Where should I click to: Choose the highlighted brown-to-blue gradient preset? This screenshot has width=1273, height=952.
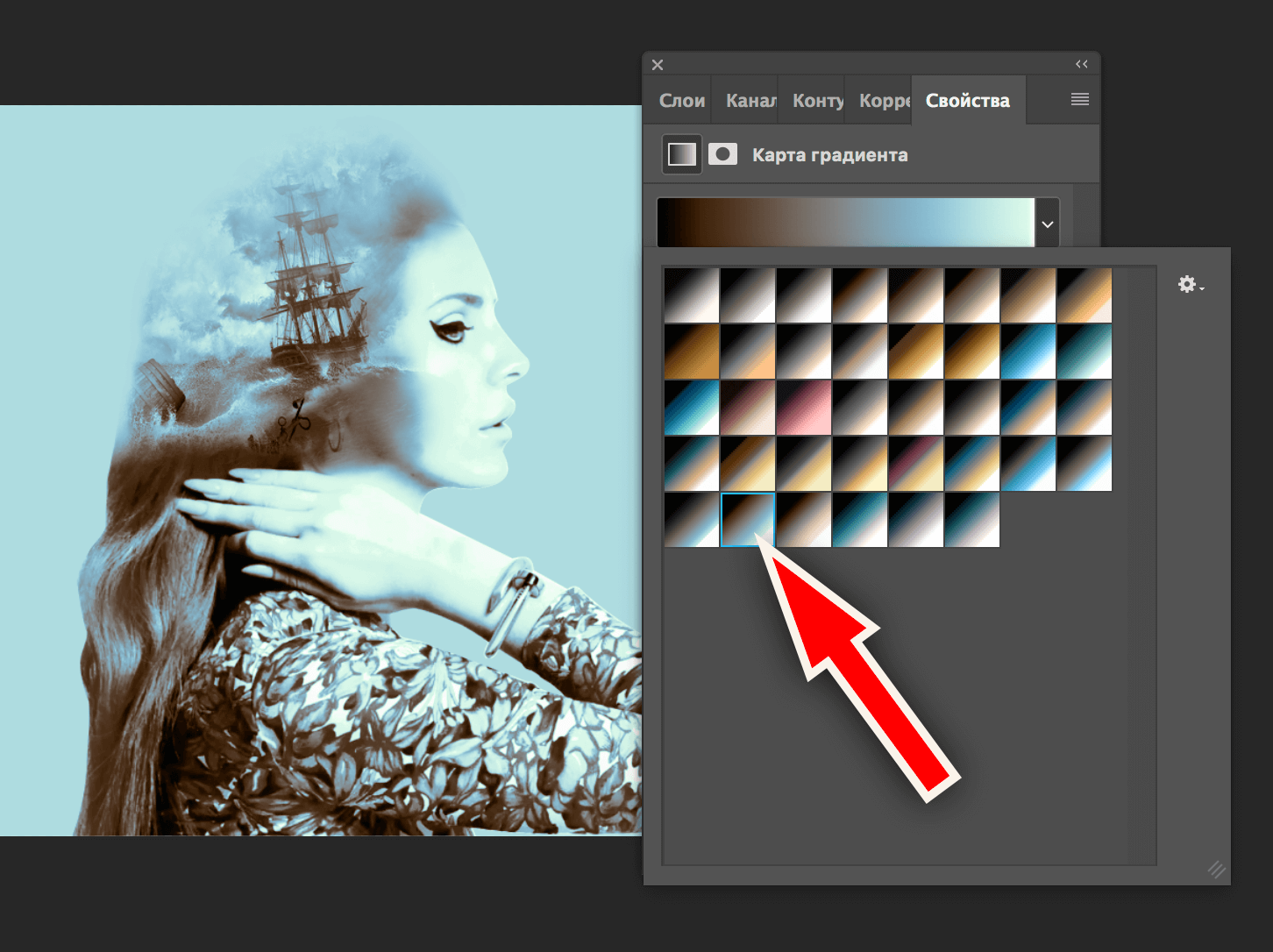tap(748, 520)
